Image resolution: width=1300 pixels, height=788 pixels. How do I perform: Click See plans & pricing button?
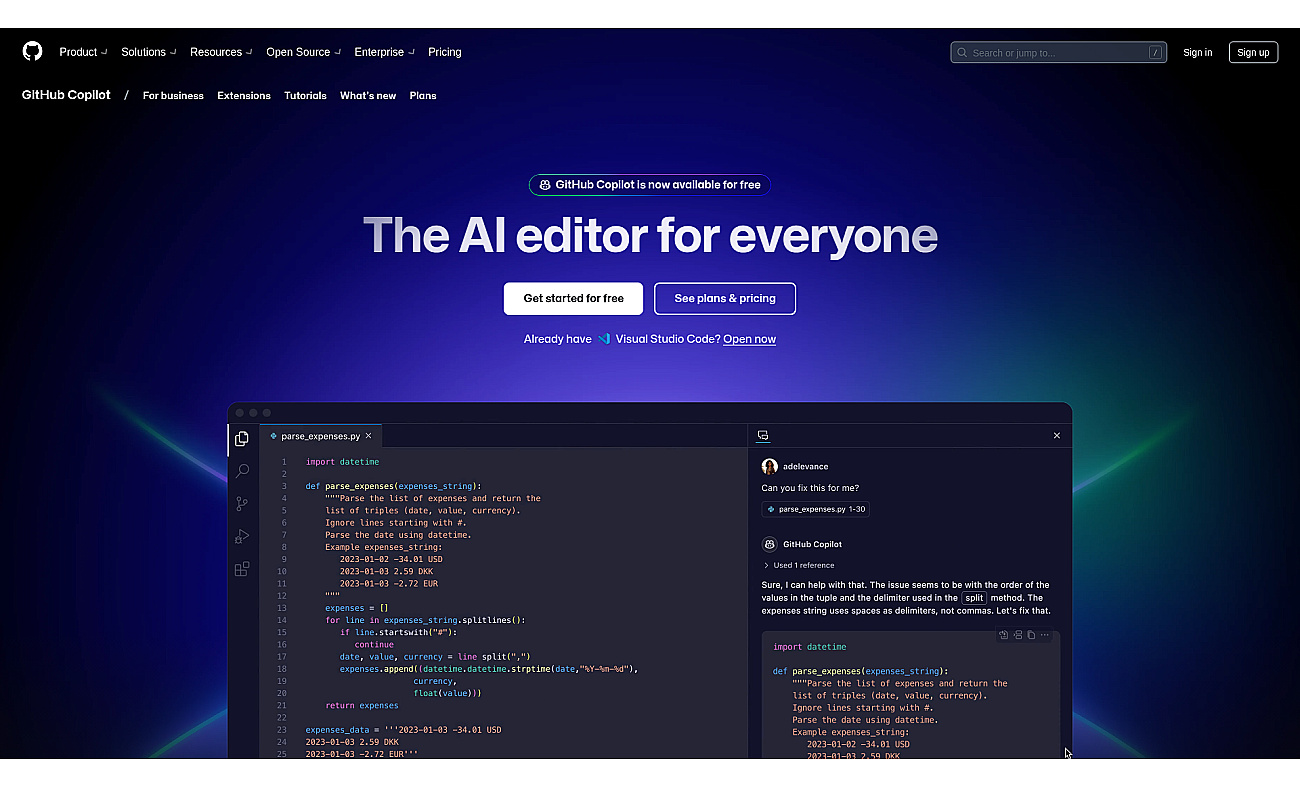tap(725, 298)
